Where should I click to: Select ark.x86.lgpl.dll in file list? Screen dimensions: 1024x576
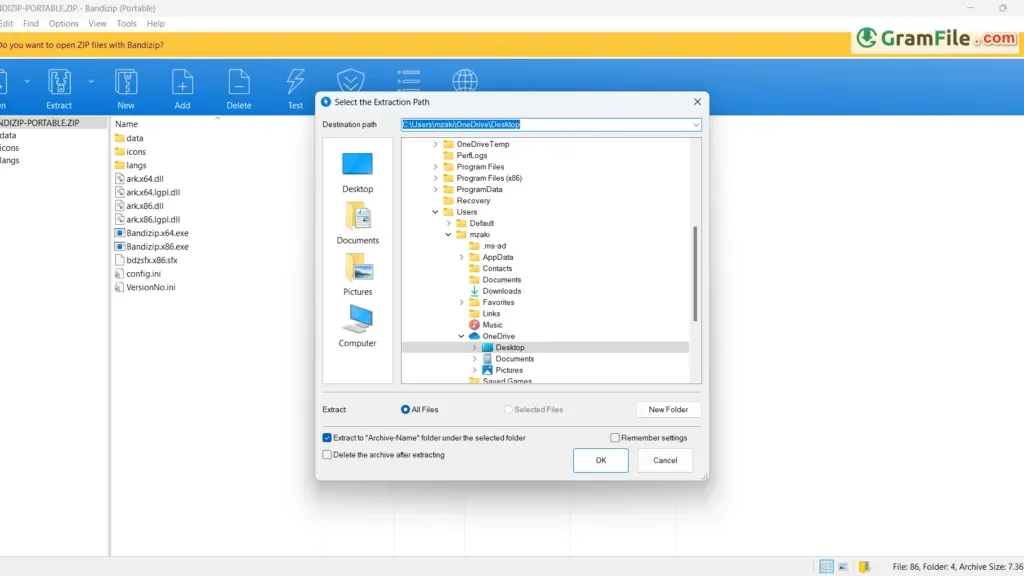point(148,219)
